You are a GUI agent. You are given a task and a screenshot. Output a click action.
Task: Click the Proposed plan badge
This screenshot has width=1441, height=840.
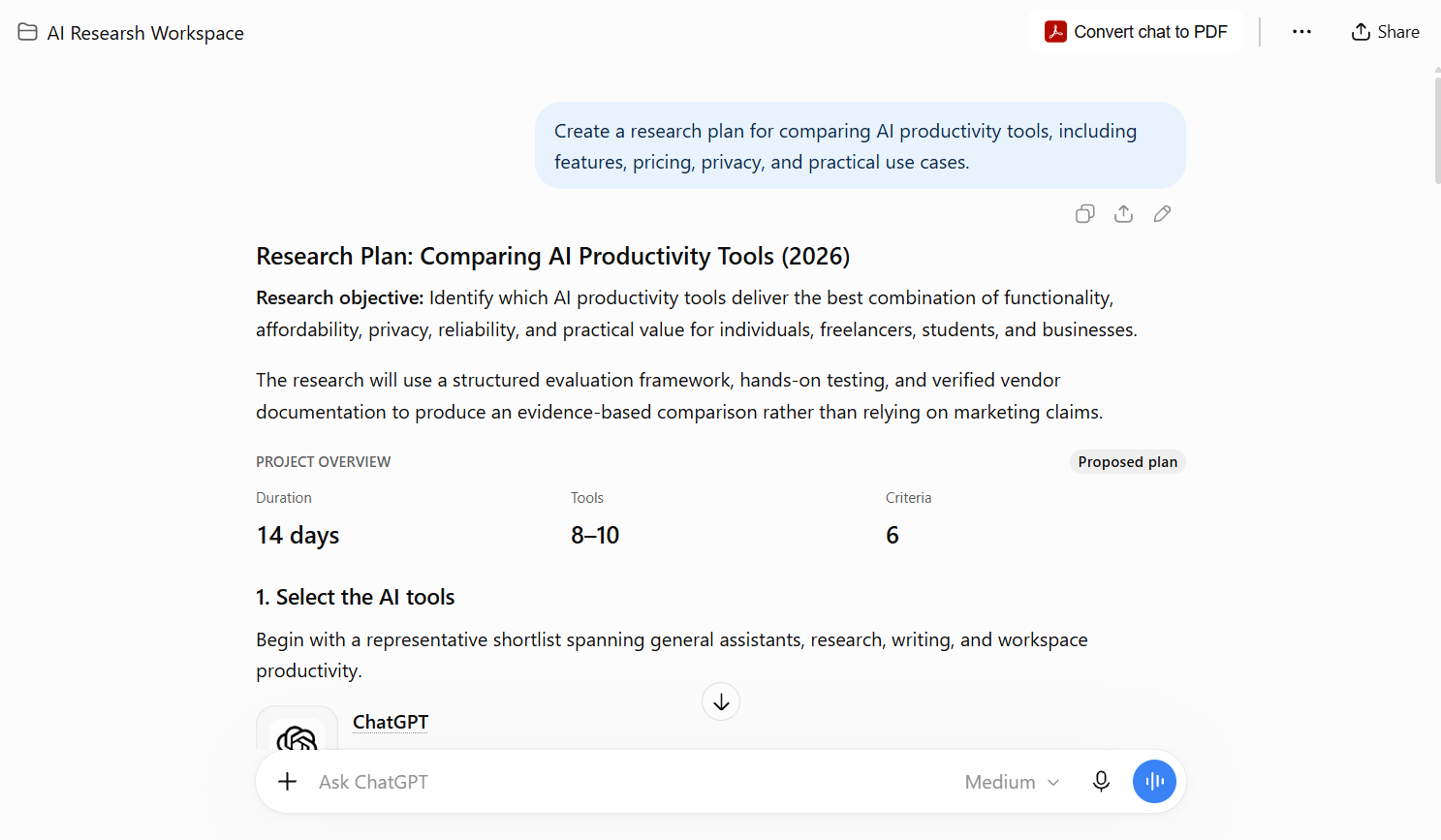[1128, 462]
